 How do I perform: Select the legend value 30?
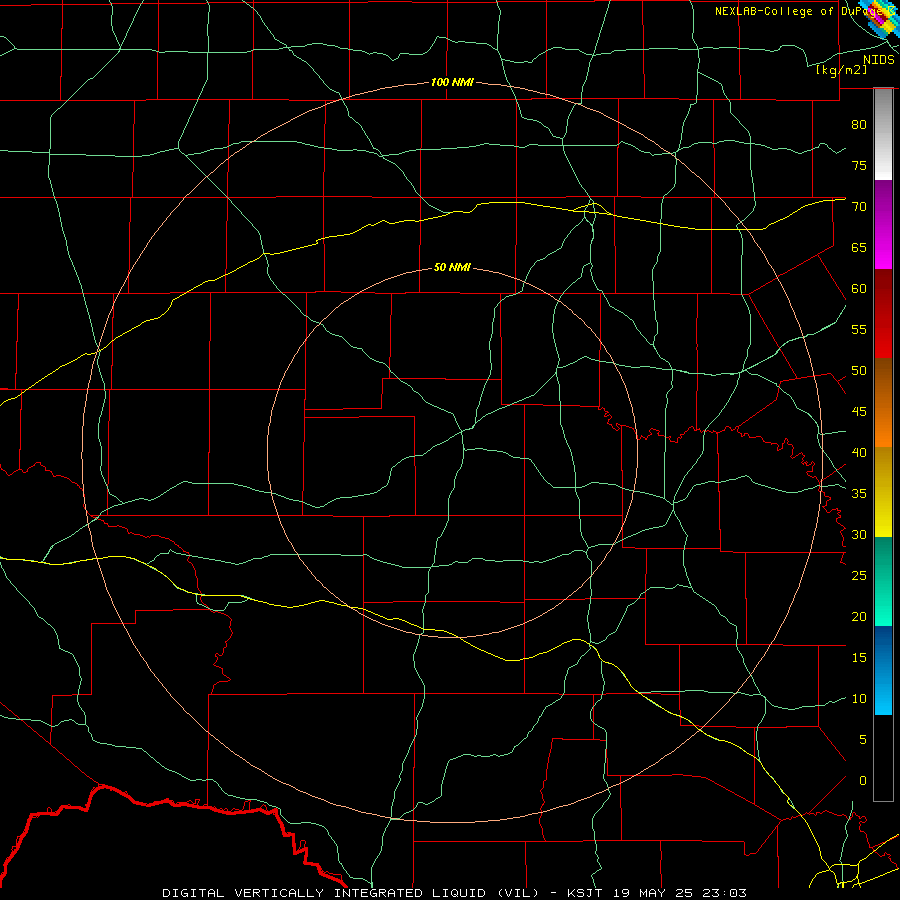pyautogui.click(x=859, y=535)
